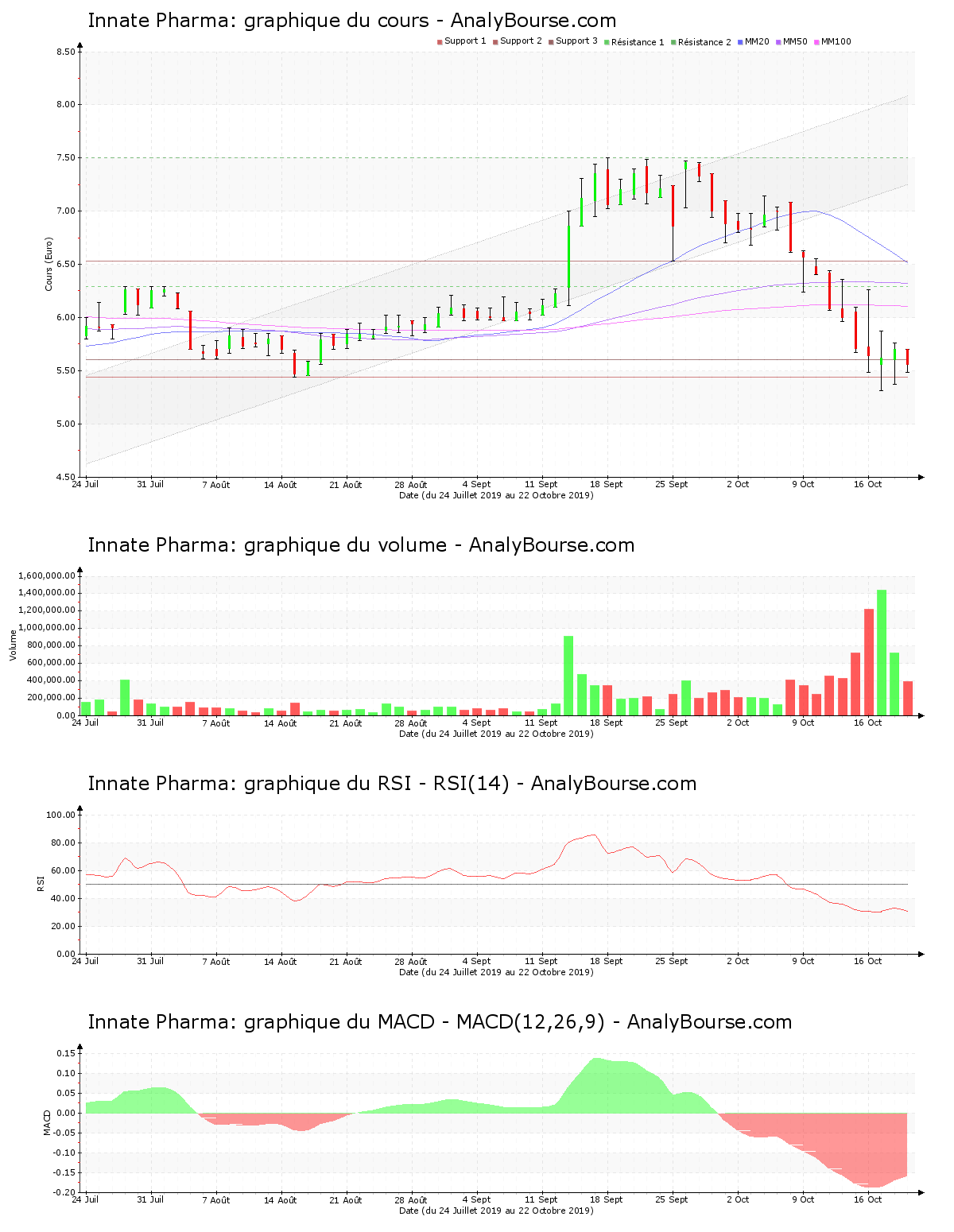Click the tallest green bar in volume chart
954x1232 pixels.
pos(882,652)
